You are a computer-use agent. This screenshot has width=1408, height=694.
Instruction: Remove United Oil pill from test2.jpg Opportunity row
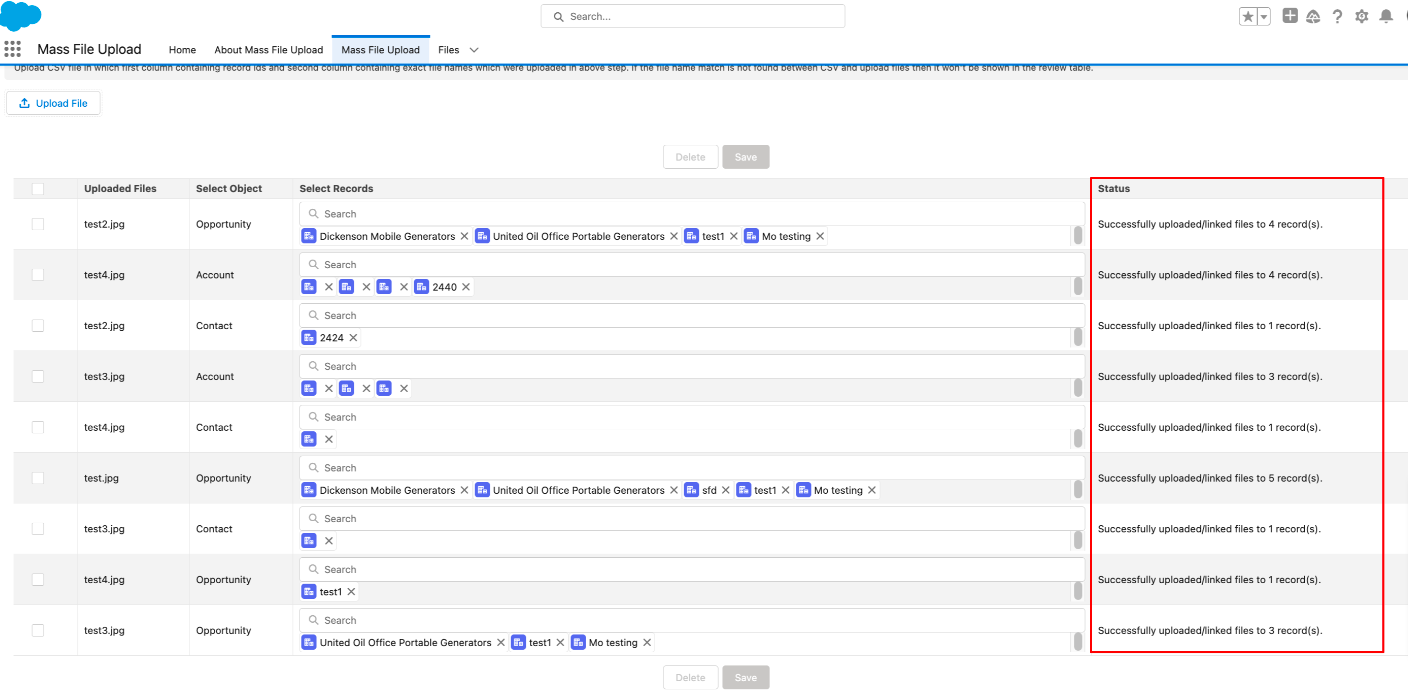[674, 237]
